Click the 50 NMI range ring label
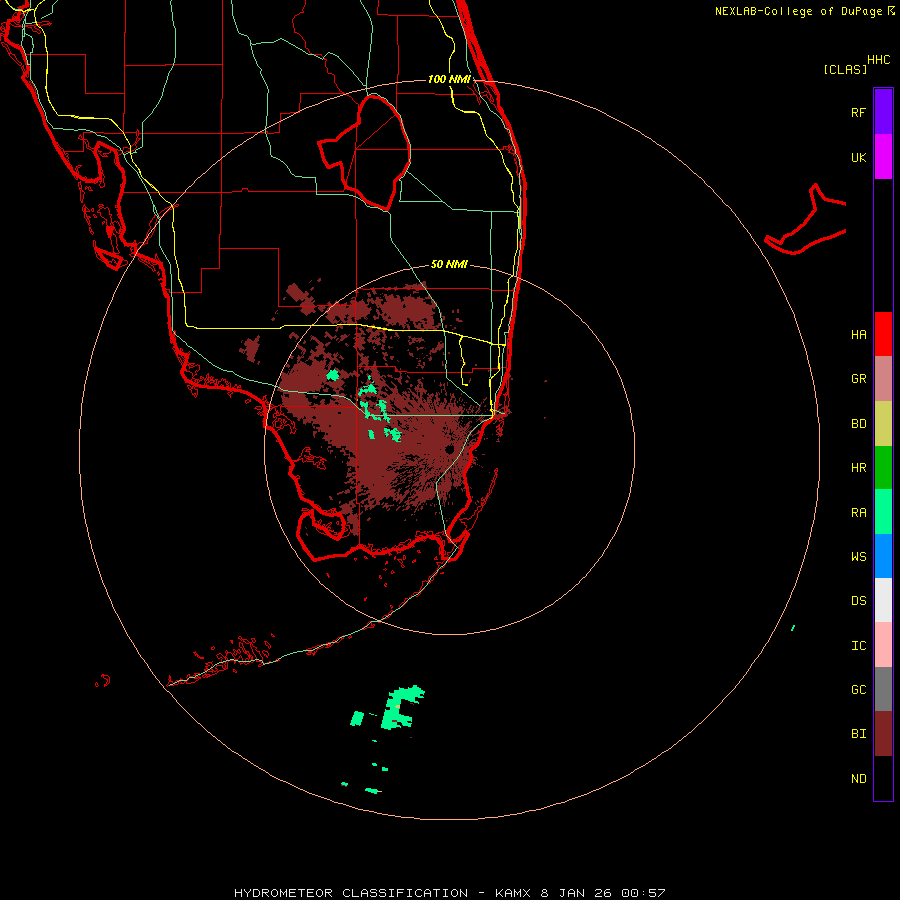 click(449, 264)
